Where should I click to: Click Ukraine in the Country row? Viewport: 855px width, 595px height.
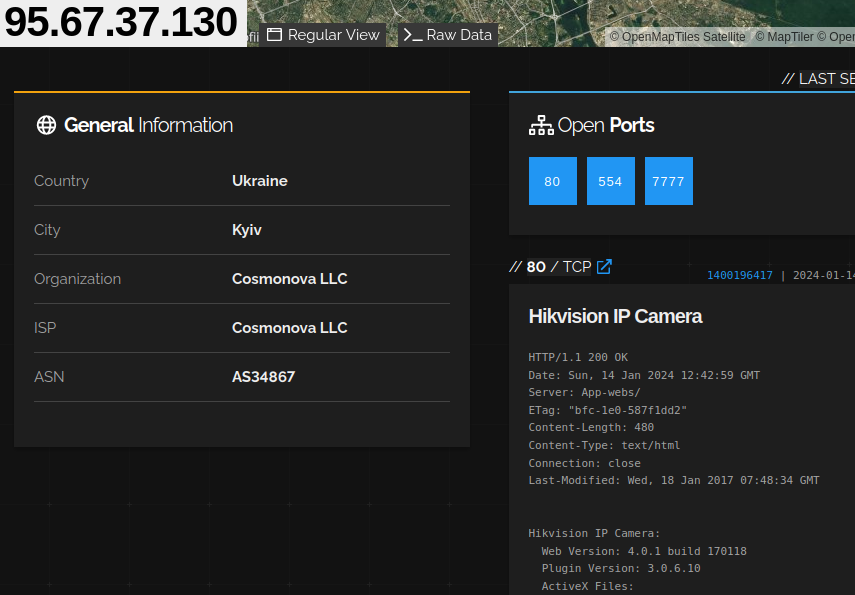click(260, 181)
